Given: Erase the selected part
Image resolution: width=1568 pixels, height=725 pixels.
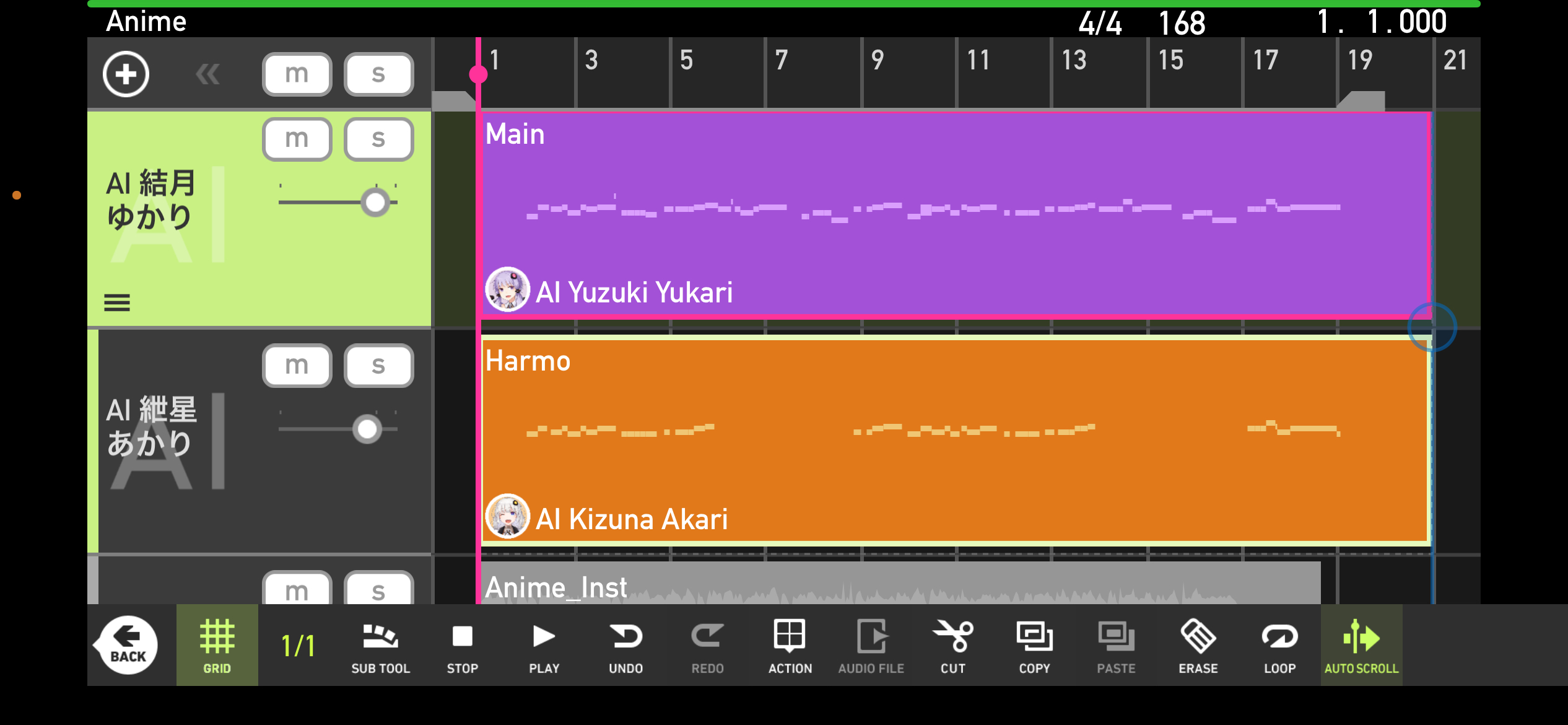Looking at the screenshot, I should click(x=1198, y=646).
